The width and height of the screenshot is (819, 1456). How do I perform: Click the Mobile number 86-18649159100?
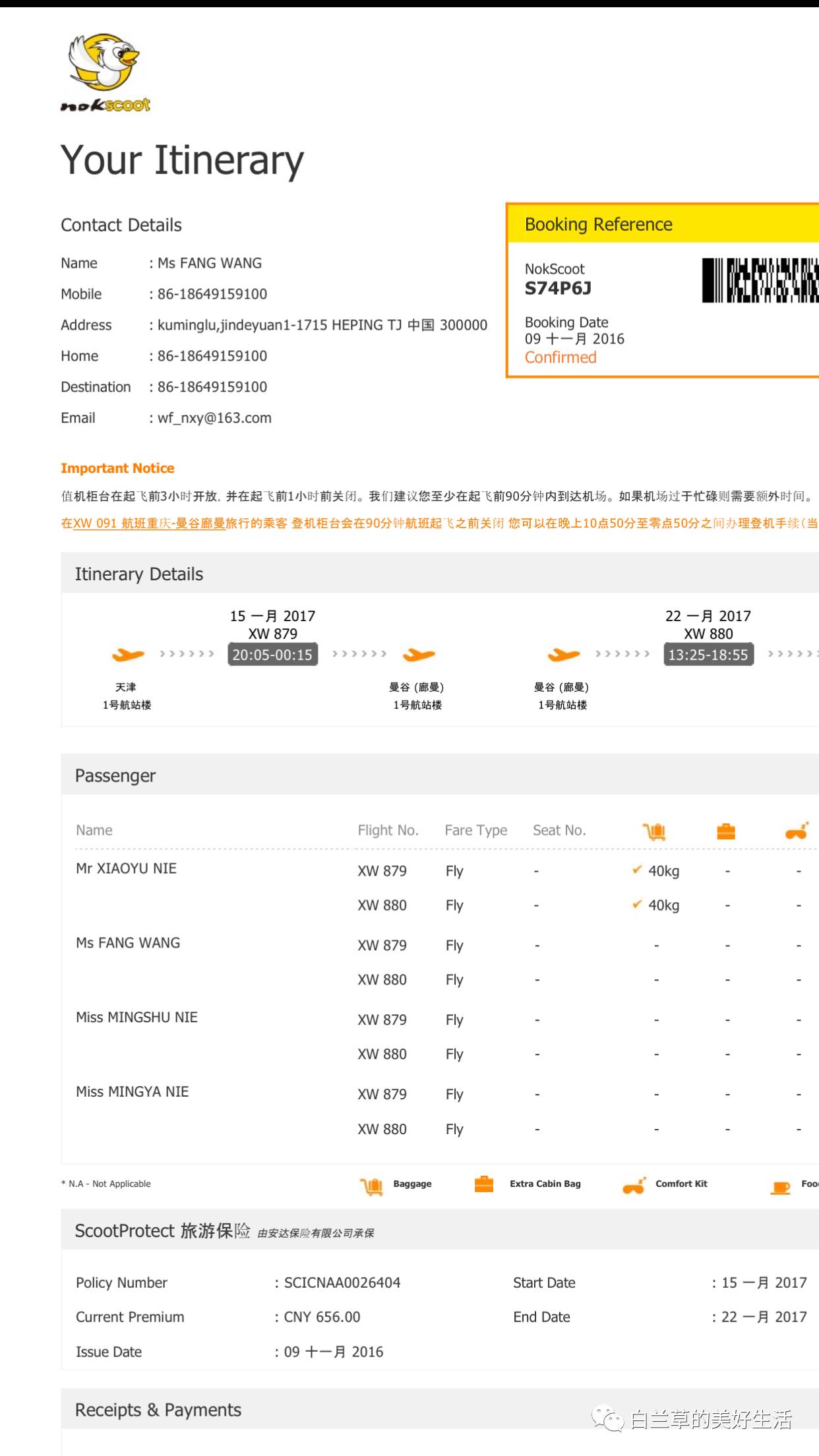coord(212,294)
